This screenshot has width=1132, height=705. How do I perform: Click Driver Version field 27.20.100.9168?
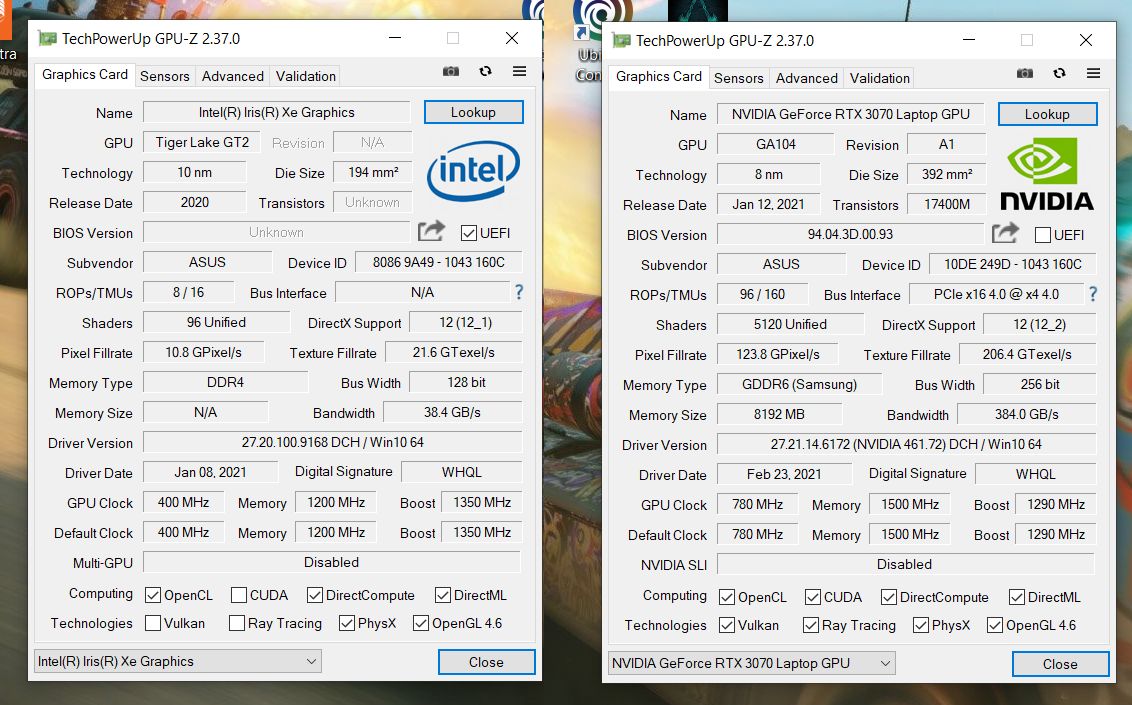pyautogui.click(x=333, y=442)
